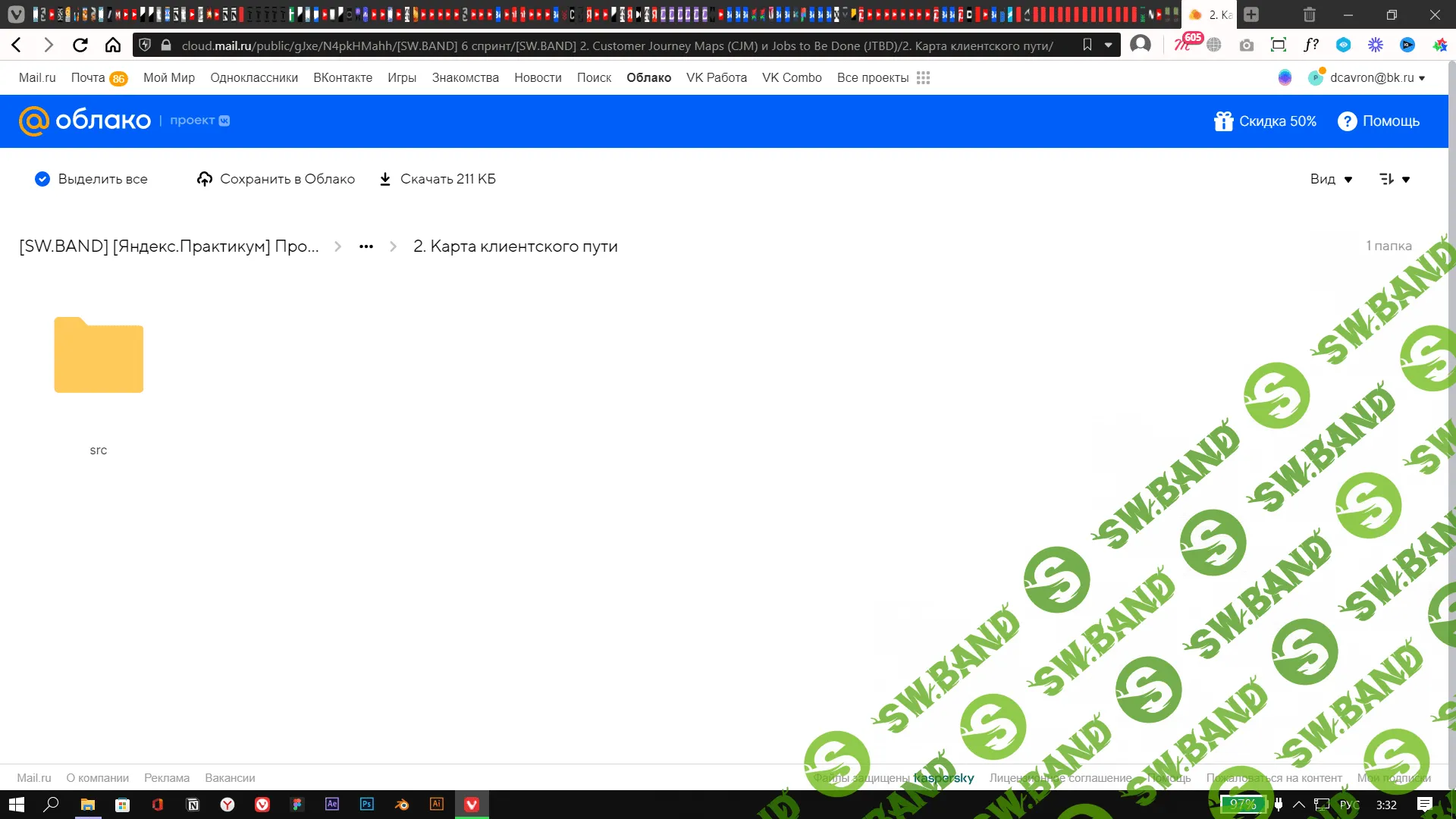Toggle the Выделить все checkbox
This screenshot has width=1456, height=819.
tap(42, 179)
